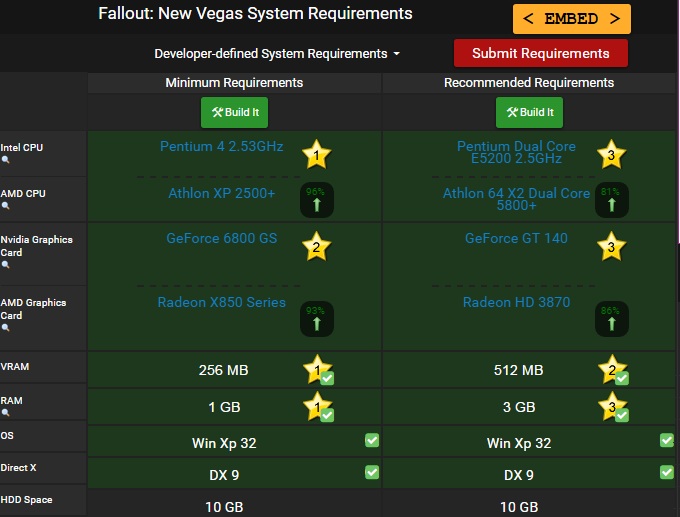The height and width of the screenshot is (517, 680).
Task: Click the search icon under AMD Graphics Card
Action: coord(5,327)
